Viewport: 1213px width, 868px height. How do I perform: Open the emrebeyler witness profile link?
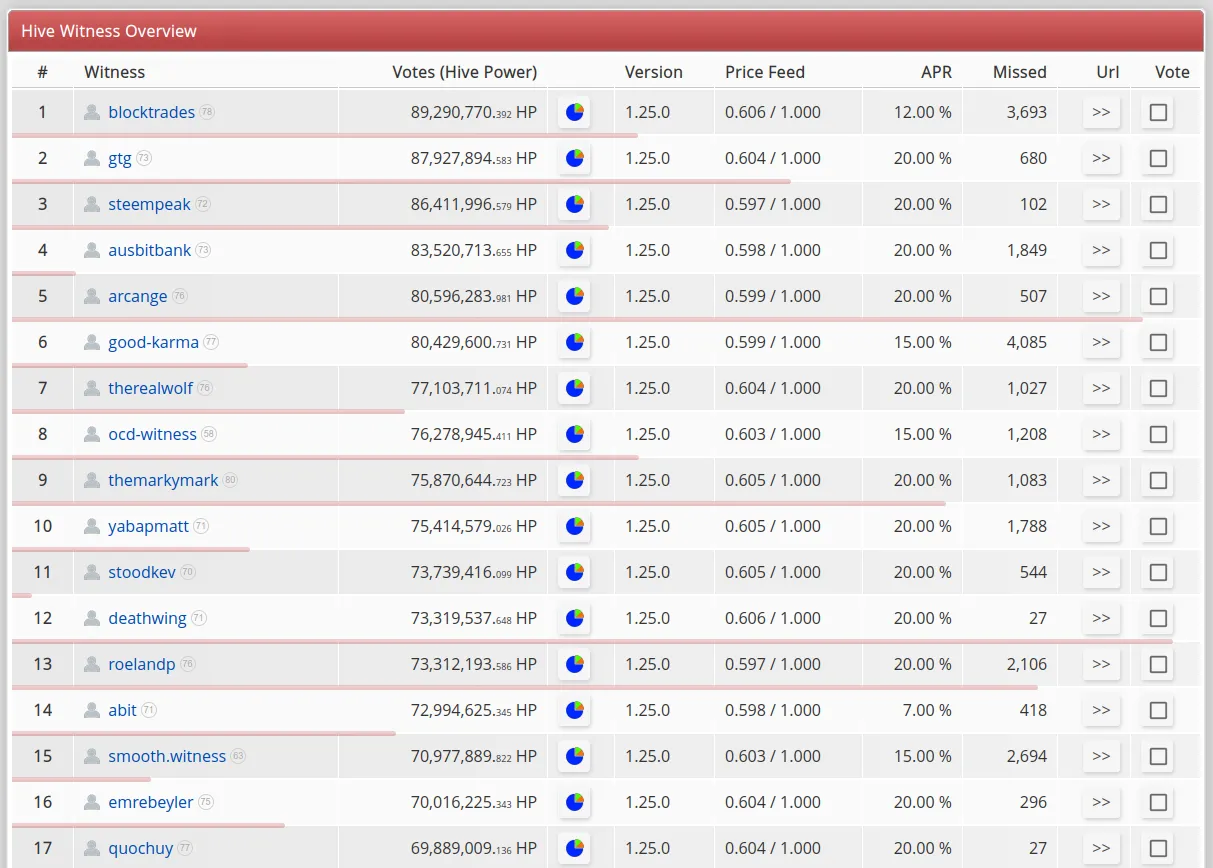point(151,802)
